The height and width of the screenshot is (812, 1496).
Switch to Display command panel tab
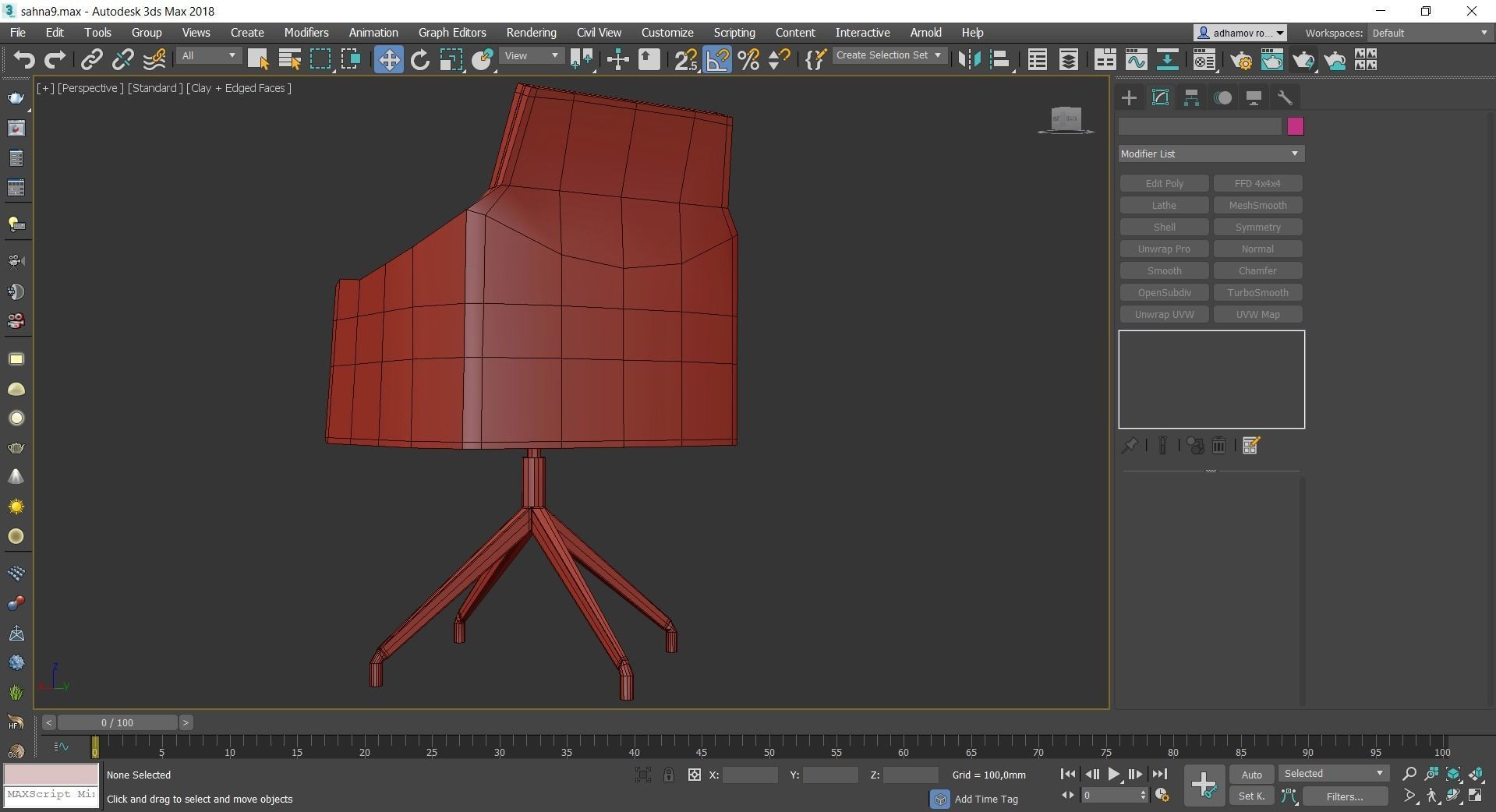click(x=1254, y=97)
